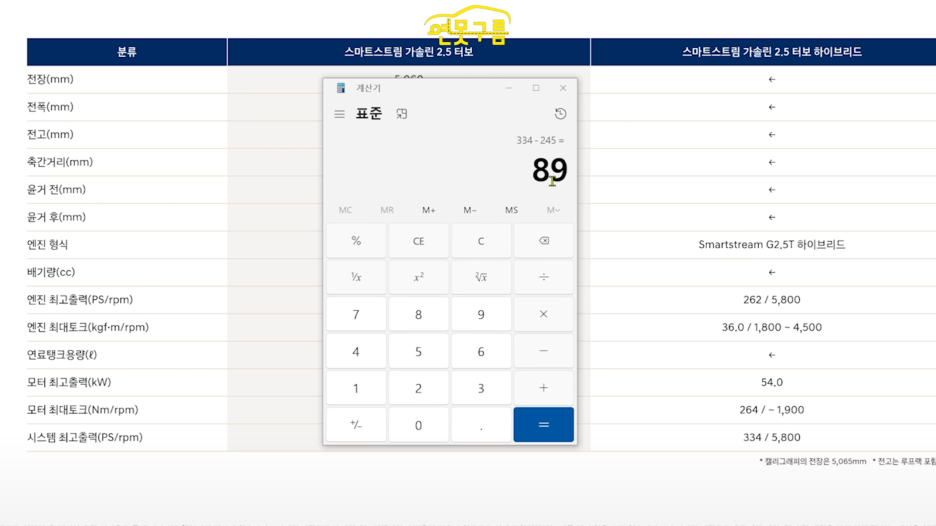
Task: Click the number 6 key
Action: pyautogui.click(x=481, y=351)
